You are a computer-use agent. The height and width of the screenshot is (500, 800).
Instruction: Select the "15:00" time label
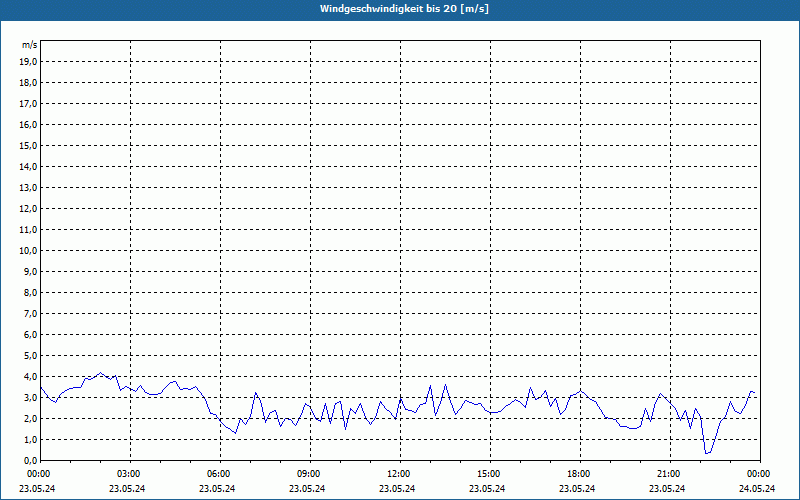click(488, 474)
